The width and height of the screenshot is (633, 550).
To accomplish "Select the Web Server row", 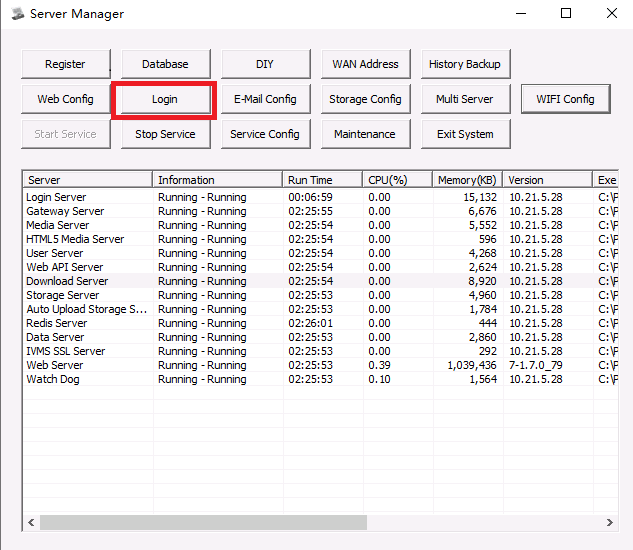I will 321,365.
